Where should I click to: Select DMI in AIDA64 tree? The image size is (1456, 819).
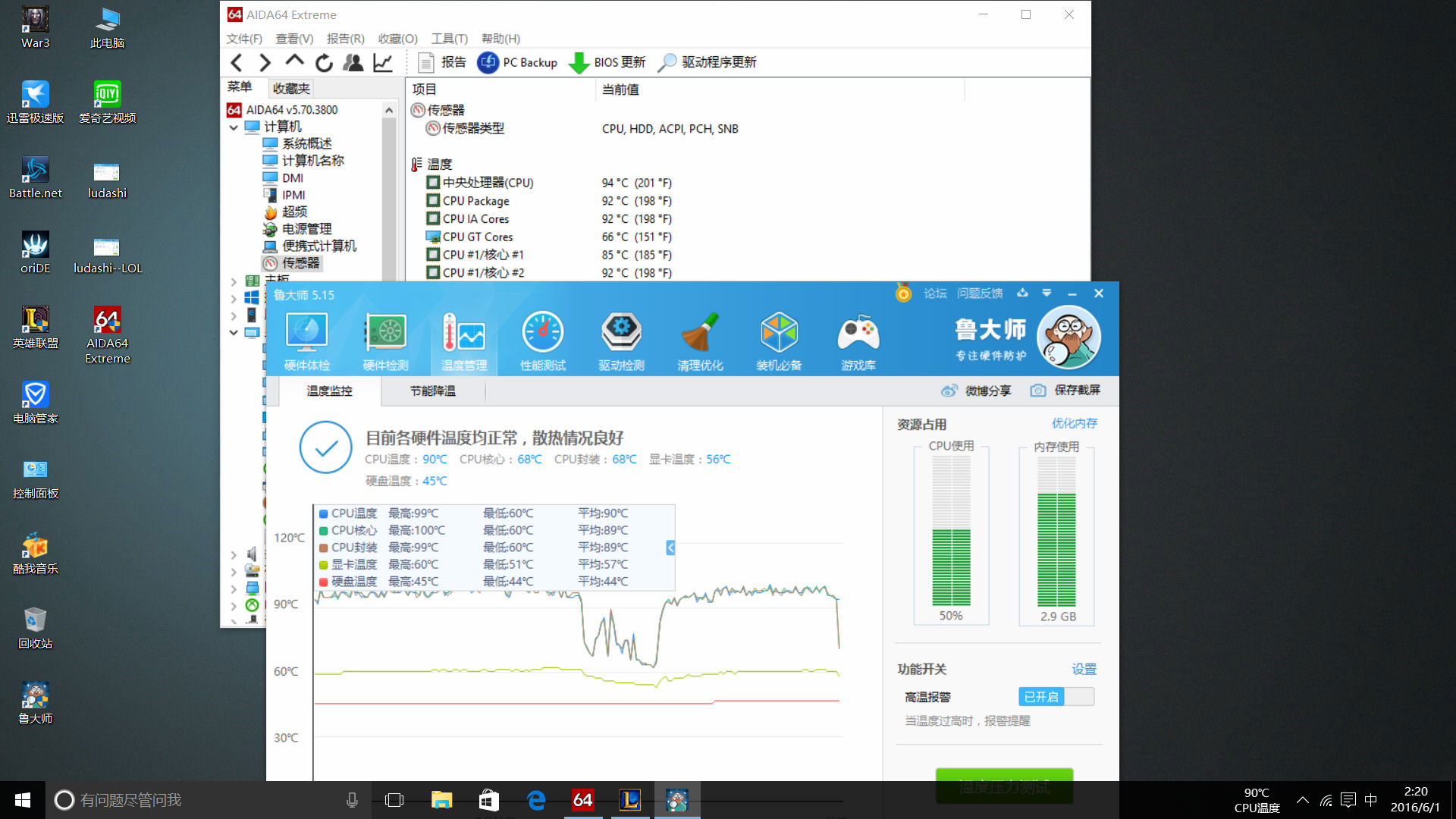click(283, 178)
